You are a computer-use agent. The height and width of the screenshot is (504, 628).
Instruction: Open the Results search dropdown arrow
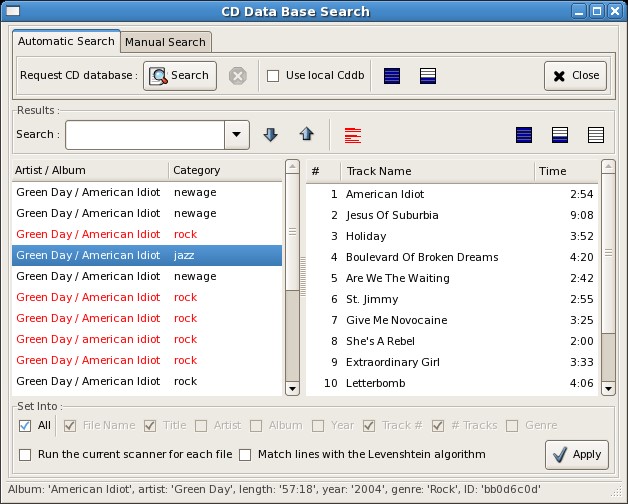236,135
